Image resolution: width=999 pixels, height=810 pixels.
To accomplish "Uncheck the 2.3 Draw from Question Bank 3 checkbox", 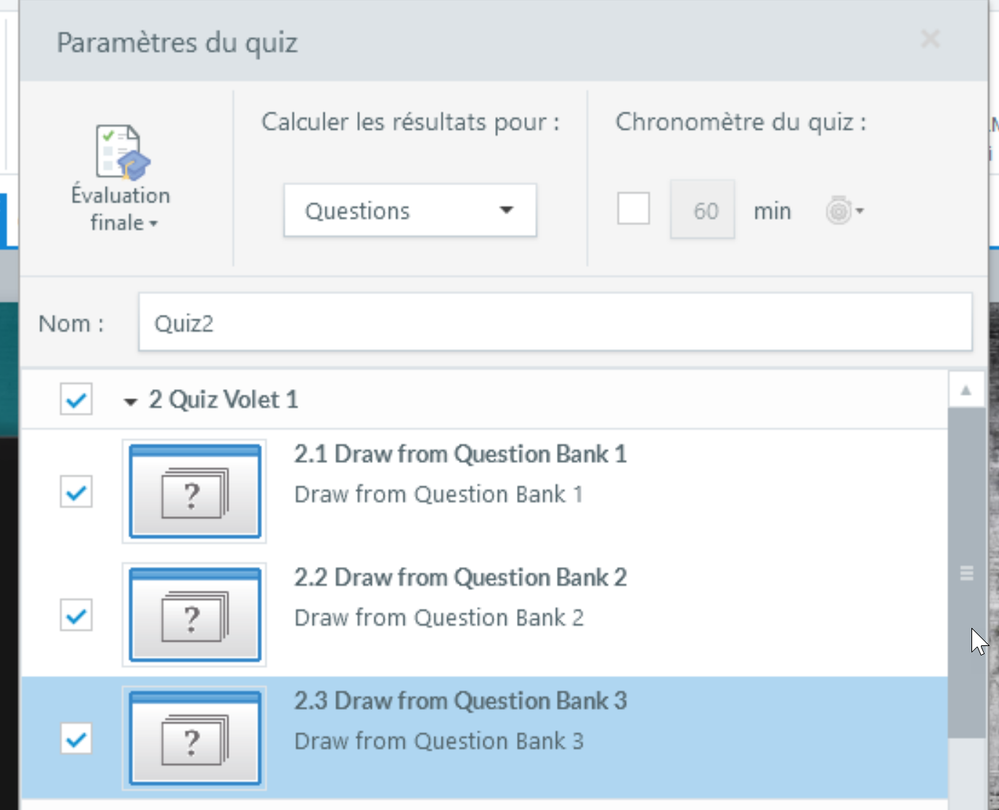I will 76,739.
